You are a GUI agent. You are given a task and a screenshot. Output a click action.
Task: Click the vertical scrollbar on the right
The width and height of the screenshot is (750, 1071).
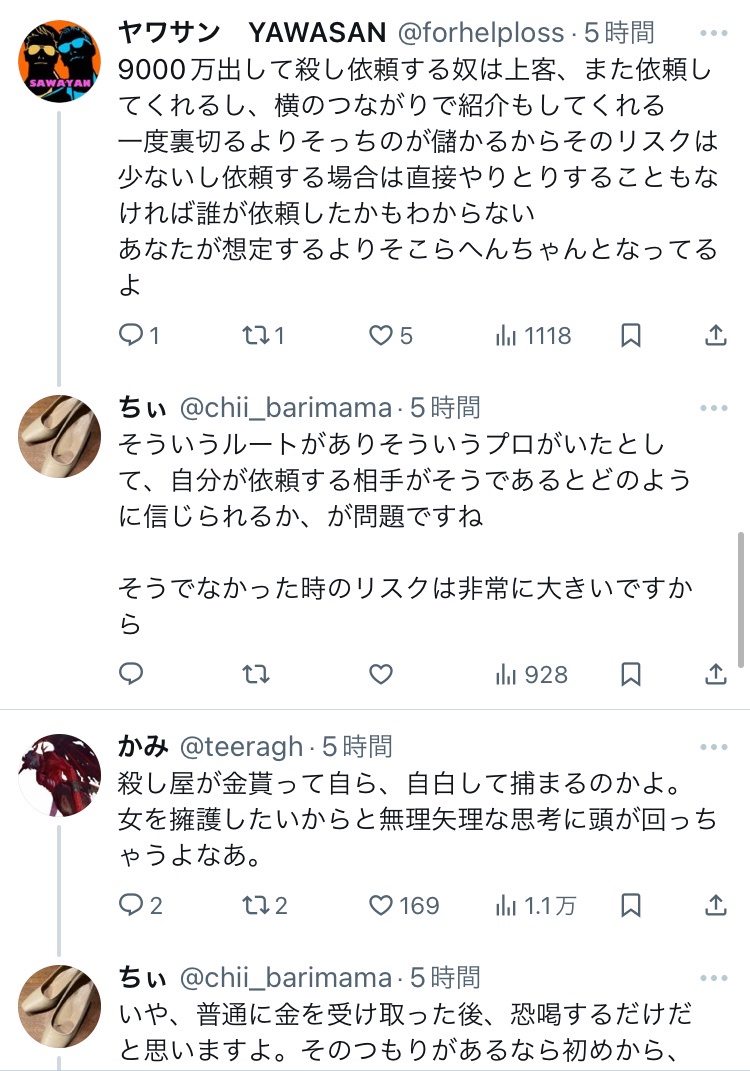pyautogui.click(x=740, y=600)
